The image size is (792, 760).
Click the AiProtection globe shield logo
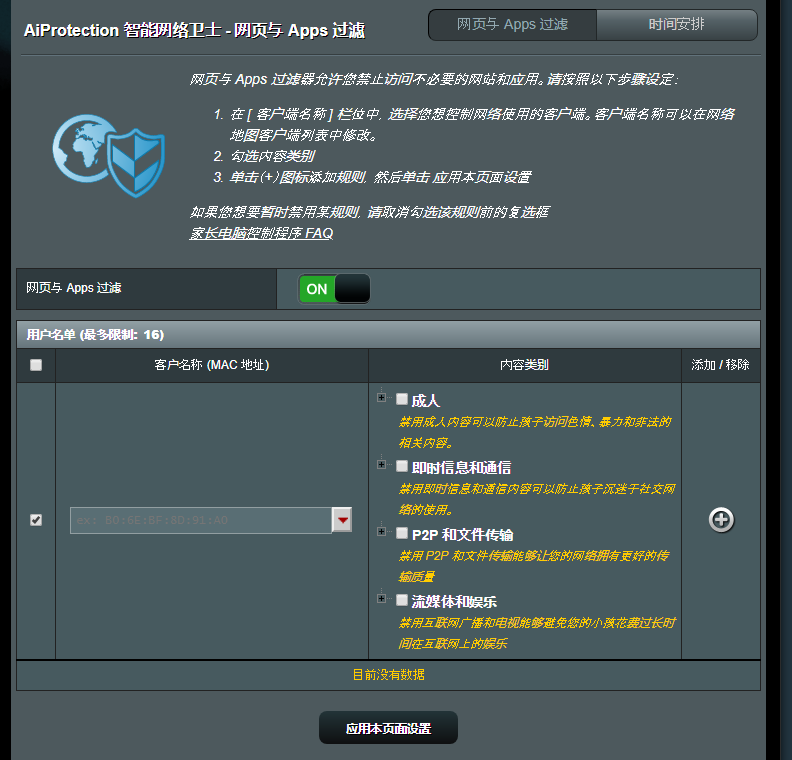tap(109, 156)
